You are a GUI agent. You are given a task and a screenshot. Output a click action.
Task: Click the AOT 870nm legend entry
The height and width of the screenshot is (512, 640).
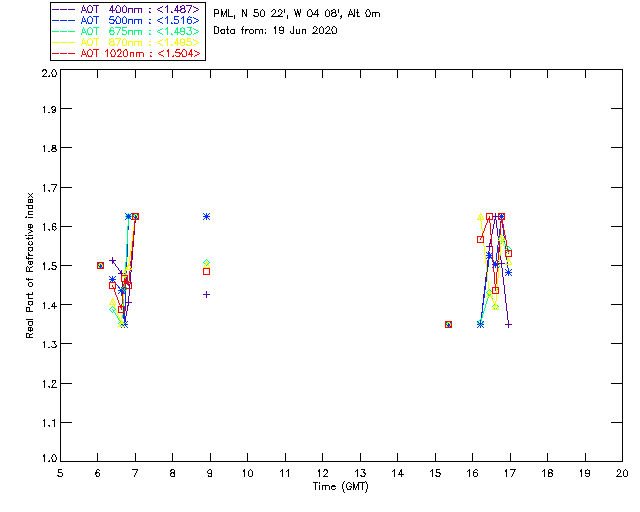click(x=126, y=42)
